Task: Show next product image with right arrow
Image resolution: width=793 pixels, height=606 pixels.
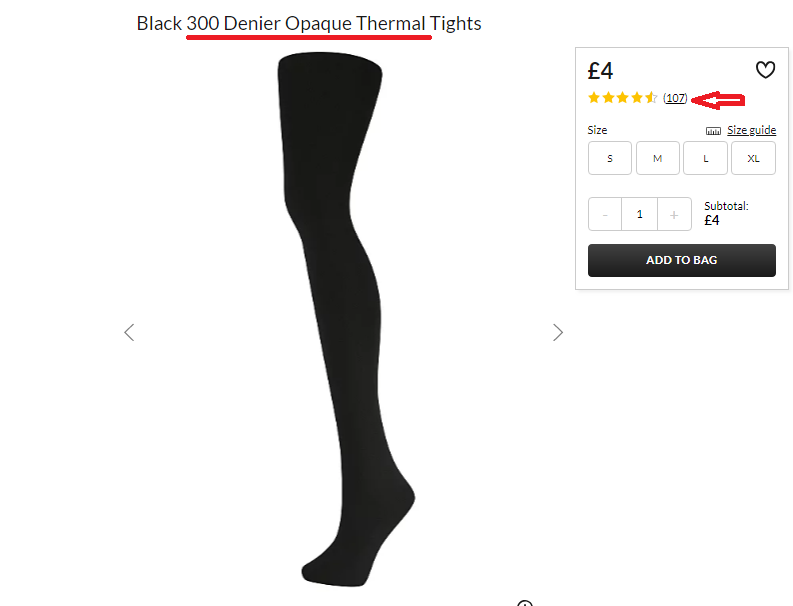Action: click(557, 332)
